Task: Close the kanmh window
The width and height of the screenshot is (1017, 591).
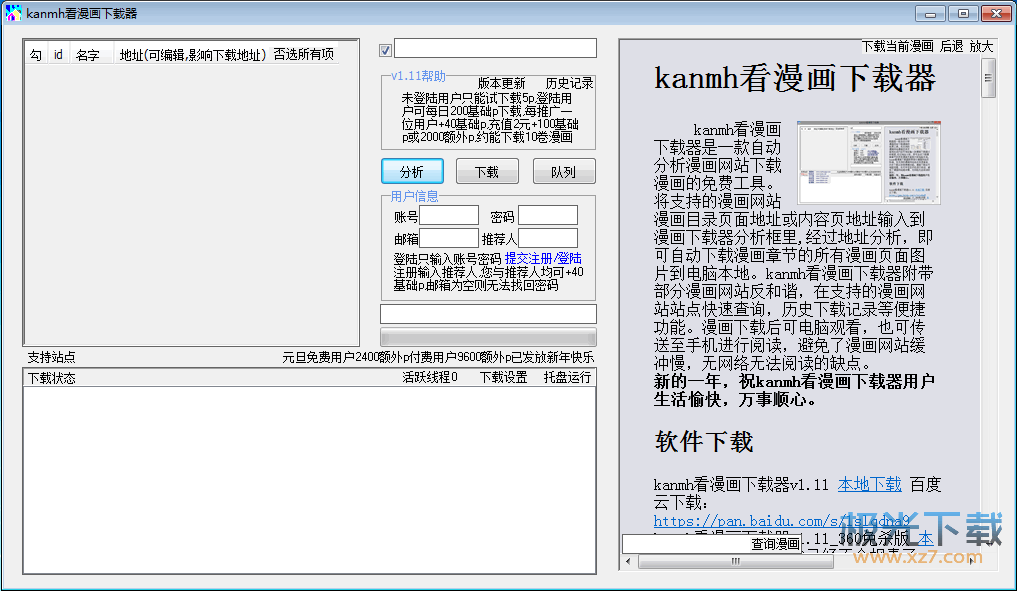Action: (996, 14)
